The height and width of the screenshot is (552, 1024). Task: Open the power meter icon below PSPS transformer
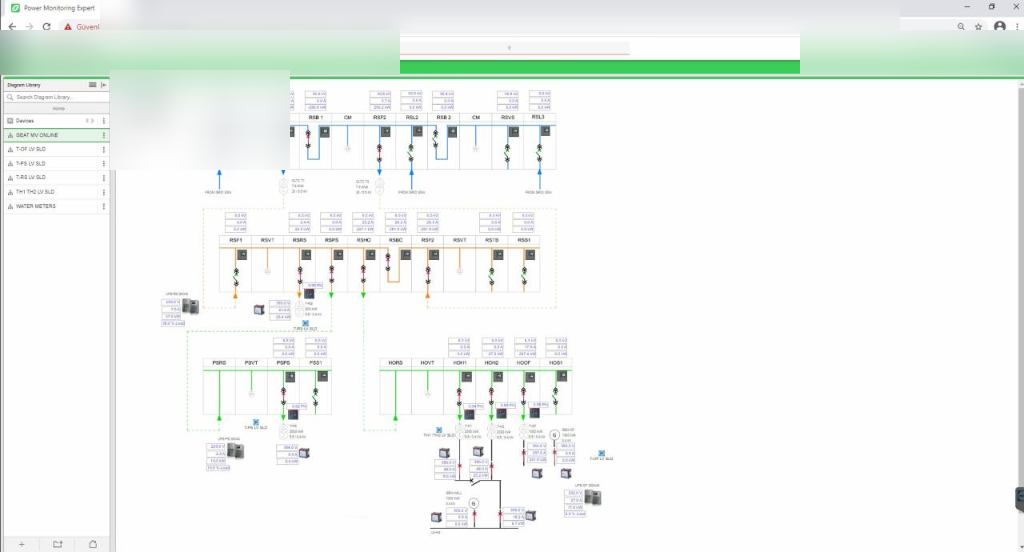pyautogui.click(x=304, y=453)
